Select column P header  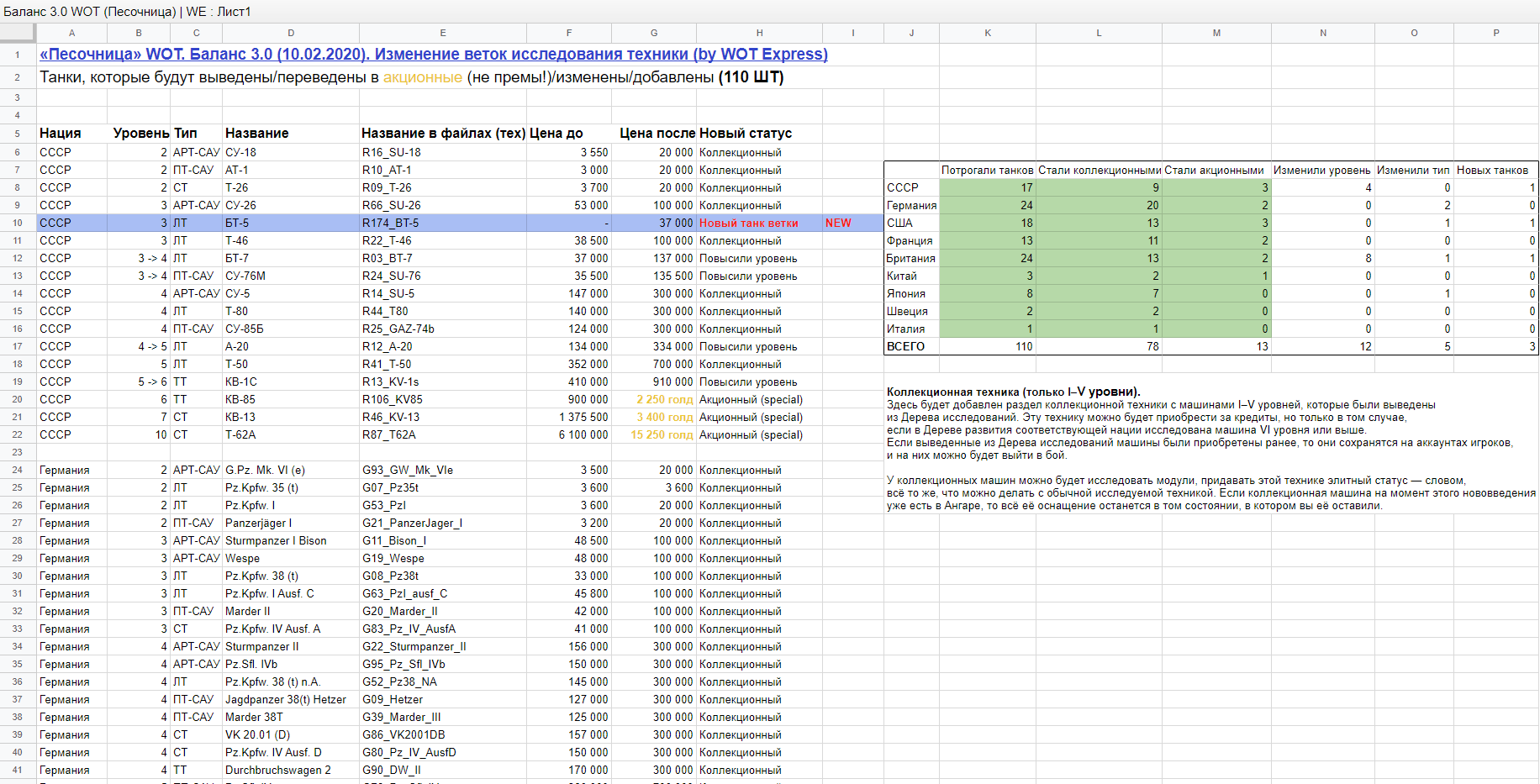(1496, 33)
